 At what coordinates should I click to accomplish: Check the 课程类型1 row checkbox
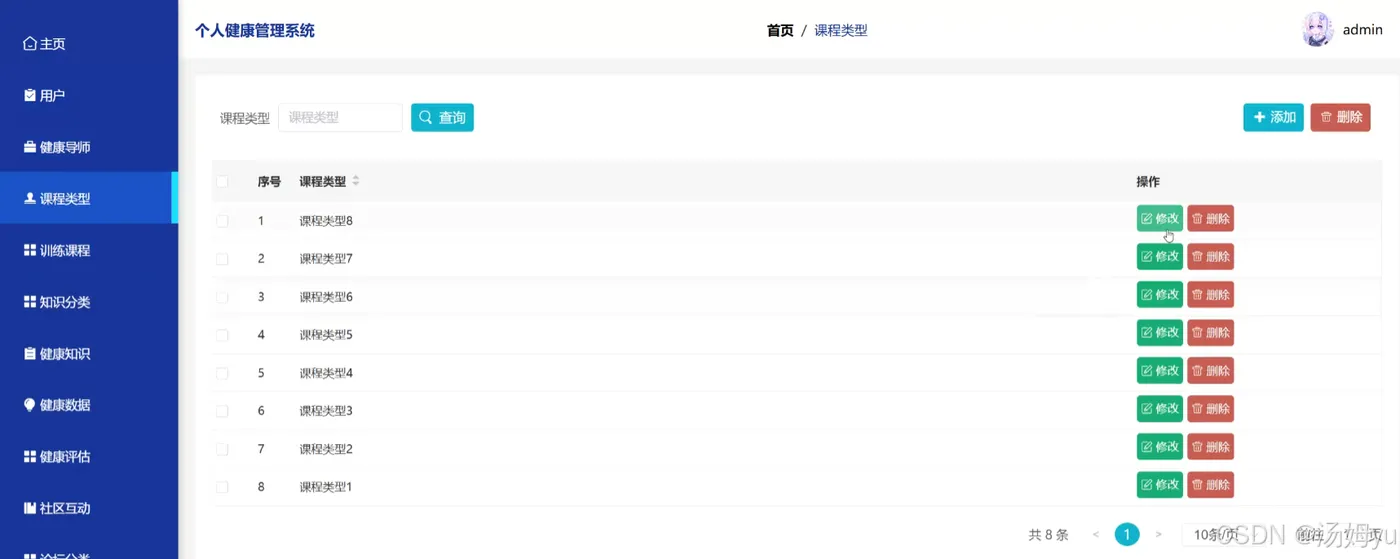[x=222, y=486]
